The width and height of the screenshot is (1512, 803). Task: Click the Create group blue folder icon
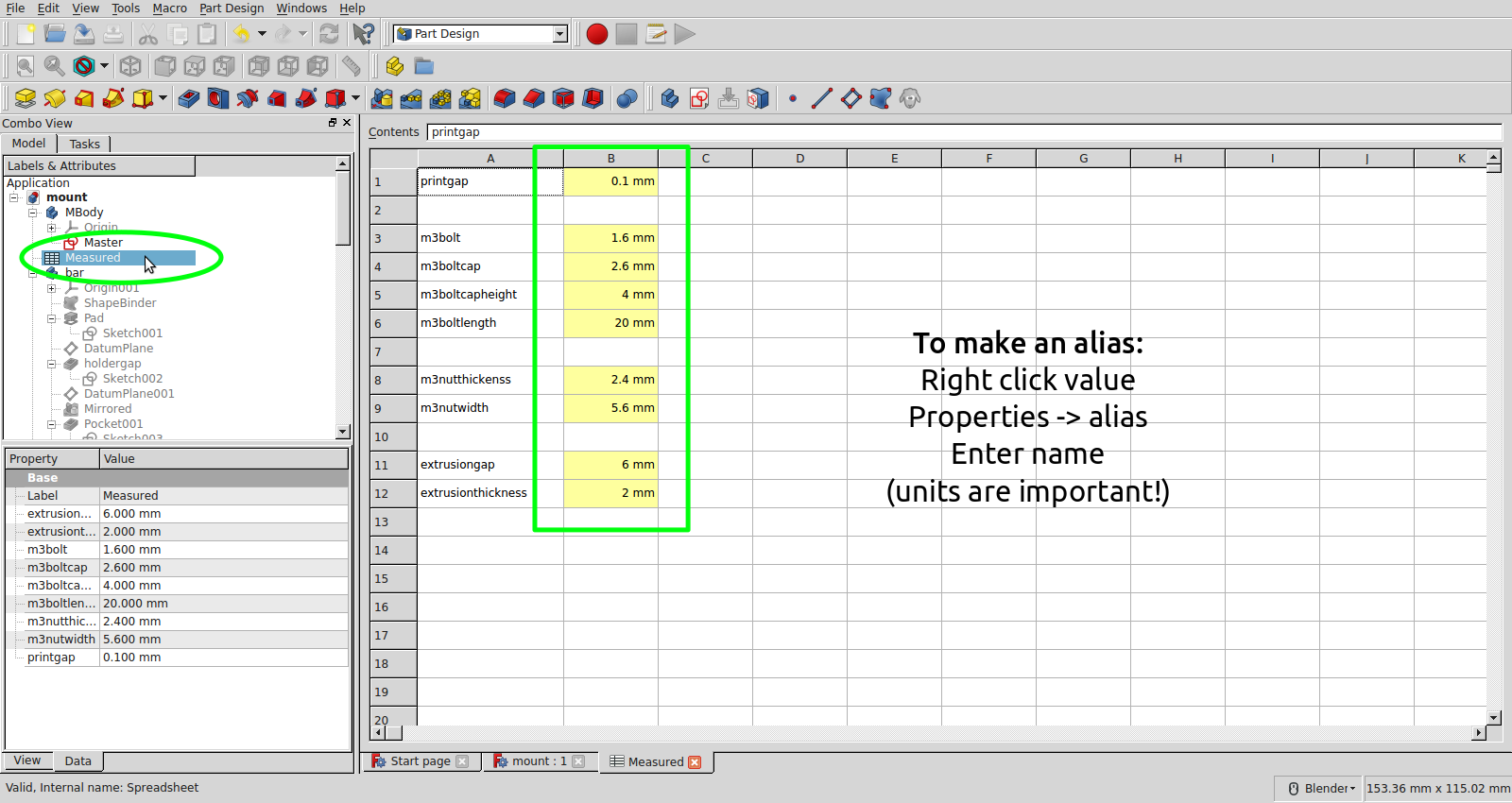click(423, 66)
